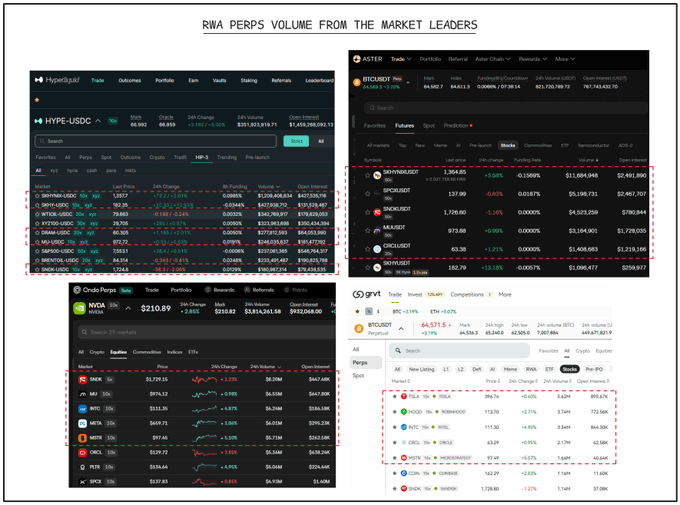Click the Micron icon in MUUSDT row
This screenshot has height=505, width=680.
377,230
